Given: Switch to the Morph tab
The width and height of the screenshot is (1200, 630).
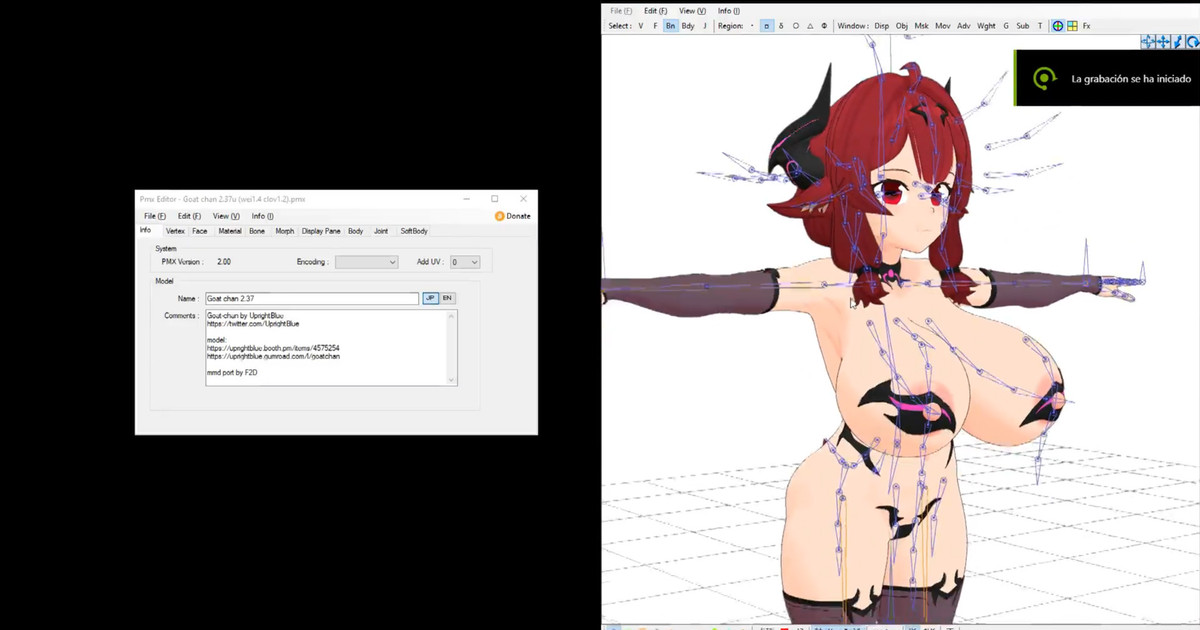Looking at the screenshot, I should (285, 231).
